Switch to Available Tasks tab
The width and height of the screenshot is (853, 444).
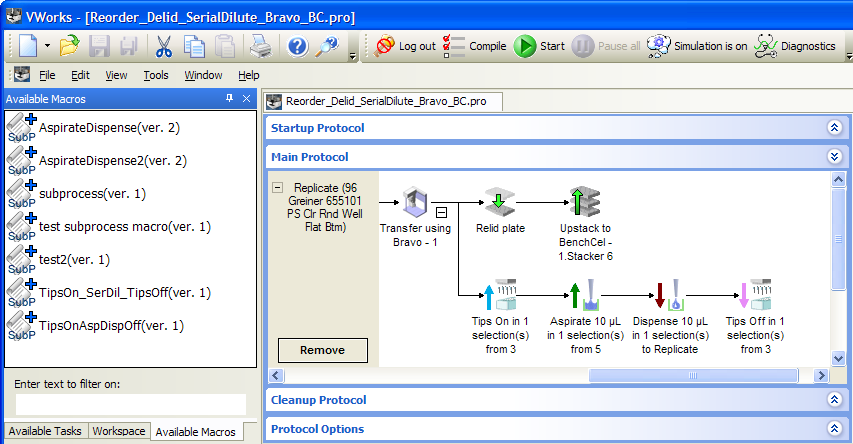click(45, 431)
